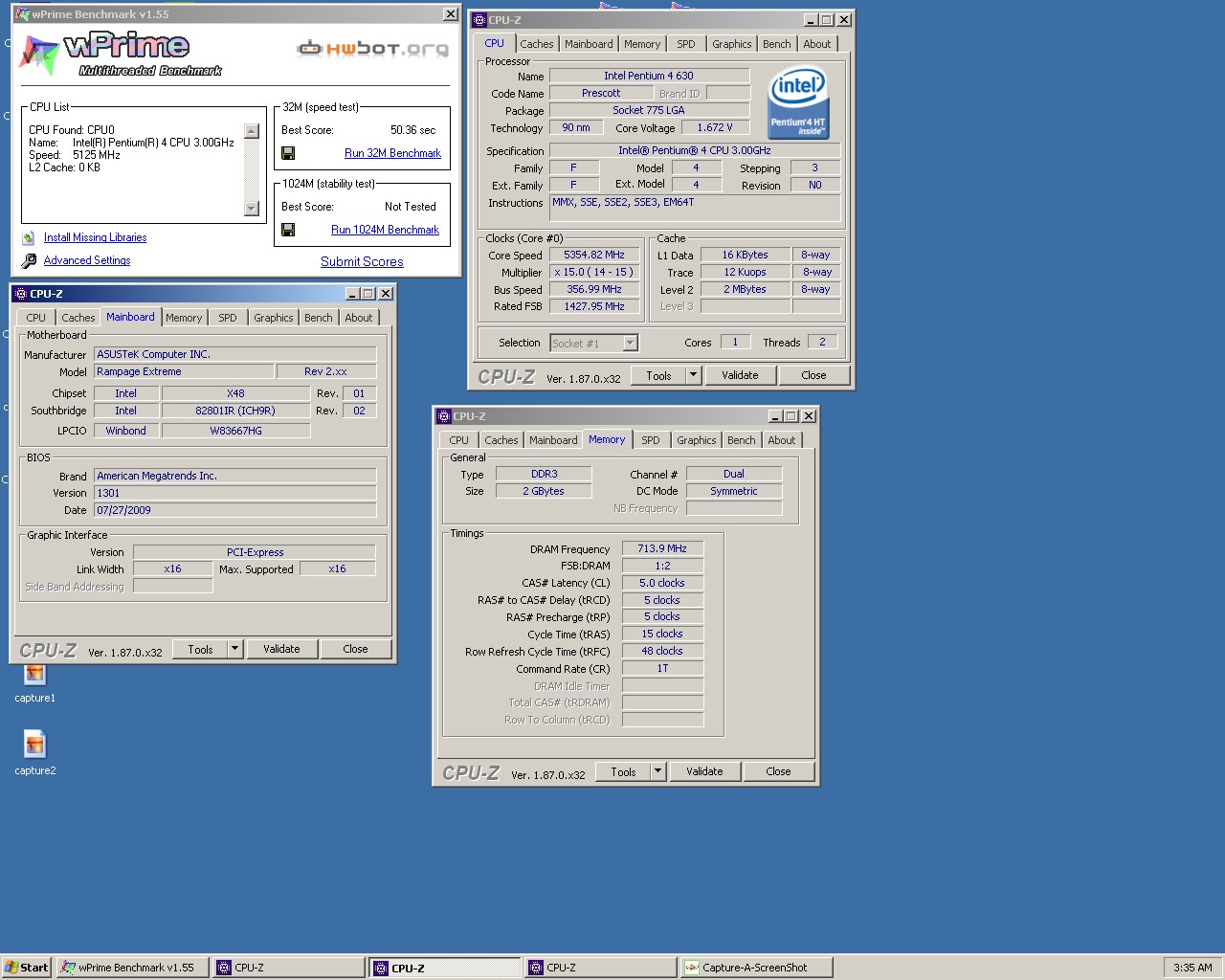This screenshot has height=980, width=1225.
Task: Click the taskbar clock showing 3:35 AM
Action: point(1192,968)
